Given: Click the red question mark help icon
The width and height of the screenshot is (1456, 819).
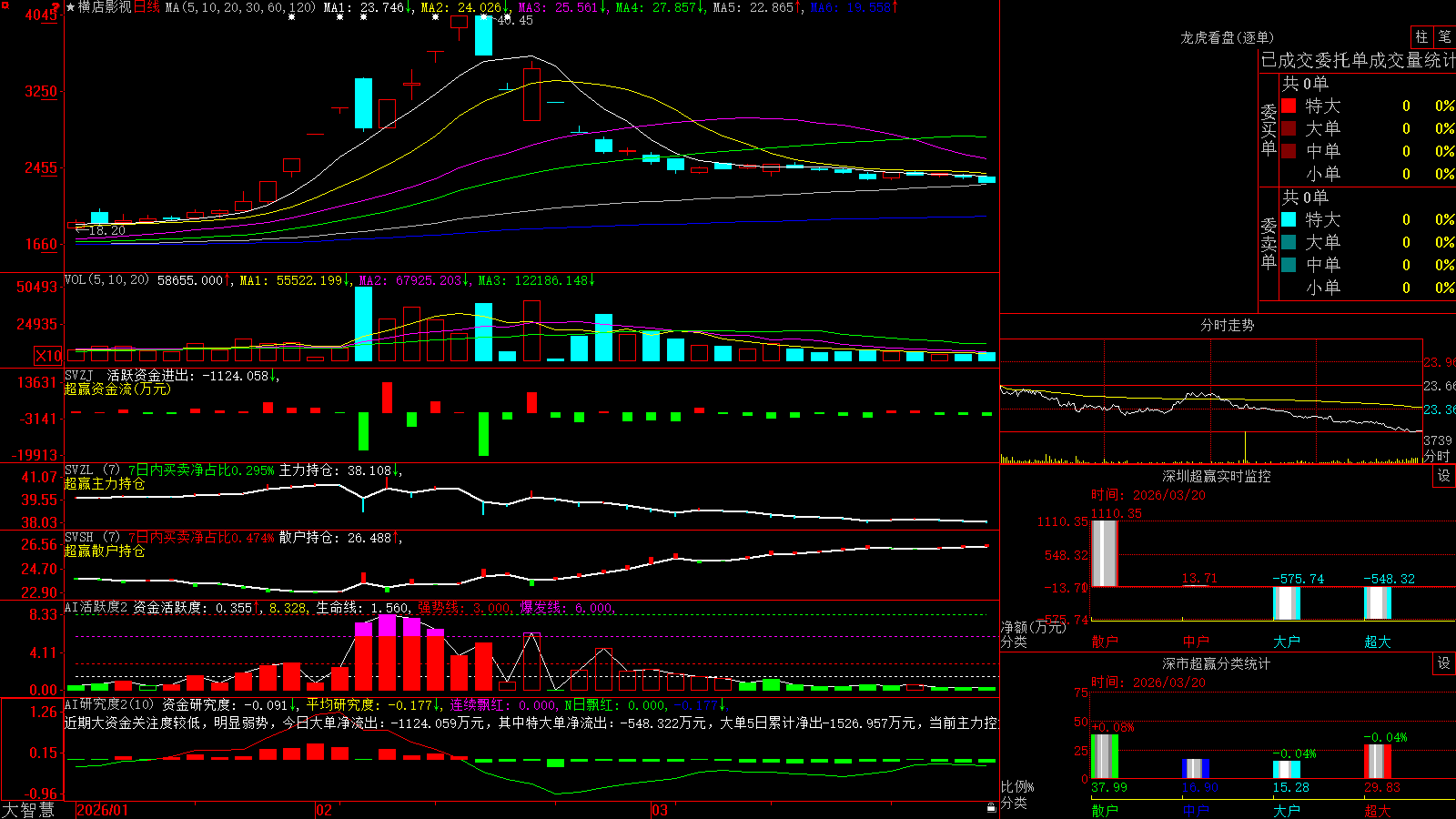Looking at the screenshot, I should click(x=57, y=6).
